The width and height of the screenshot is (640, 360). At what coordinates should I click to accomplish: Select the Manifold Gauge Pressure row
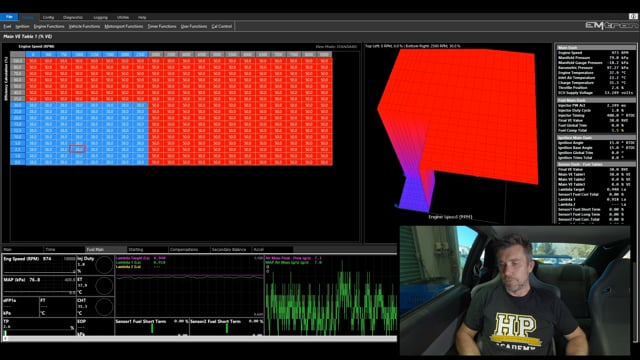[596, 63]
